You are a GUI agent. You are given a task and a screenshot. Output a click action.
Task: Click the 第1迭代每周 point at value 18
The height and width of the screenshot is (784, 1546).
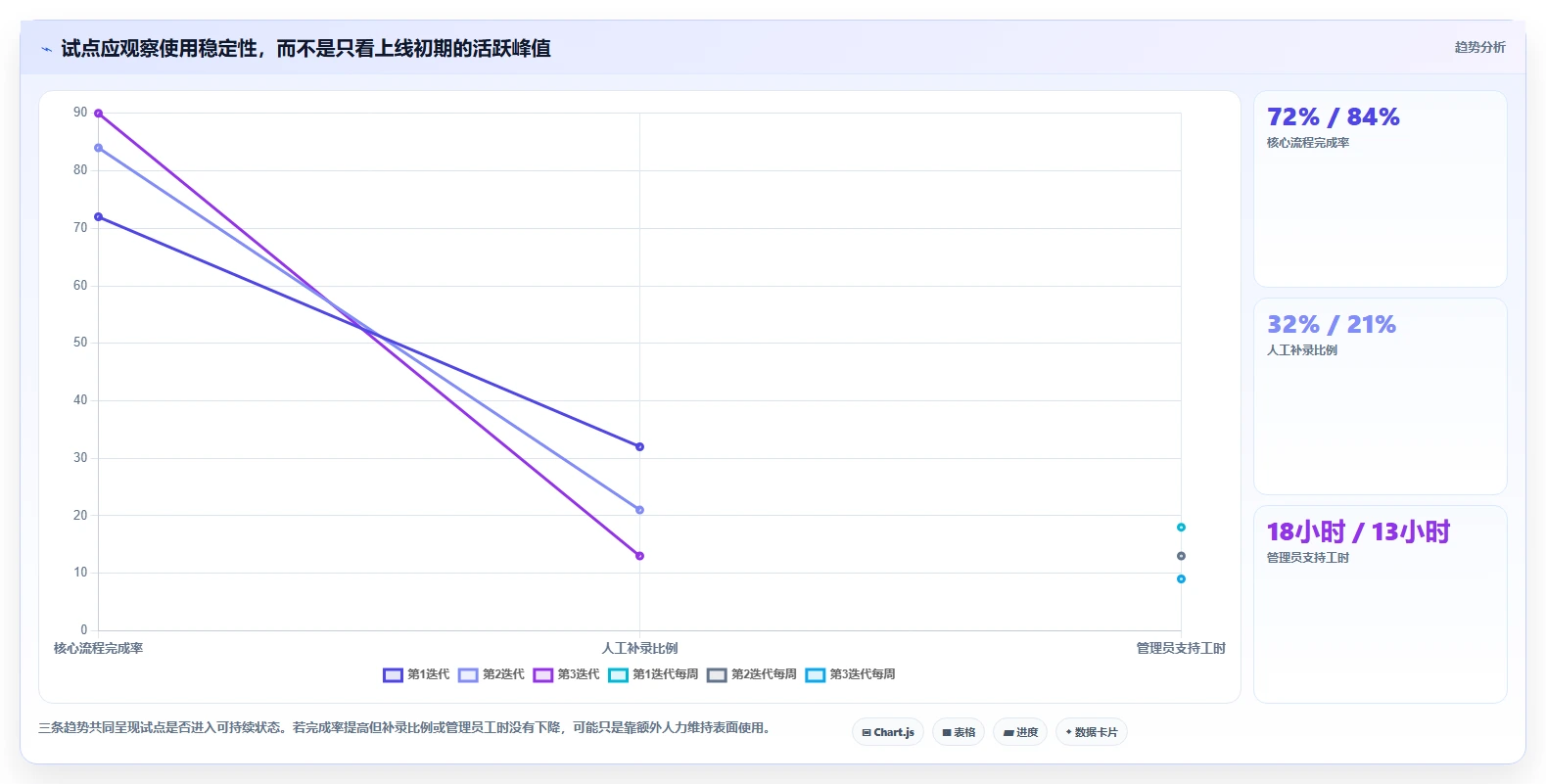(x=1181, y=528)
